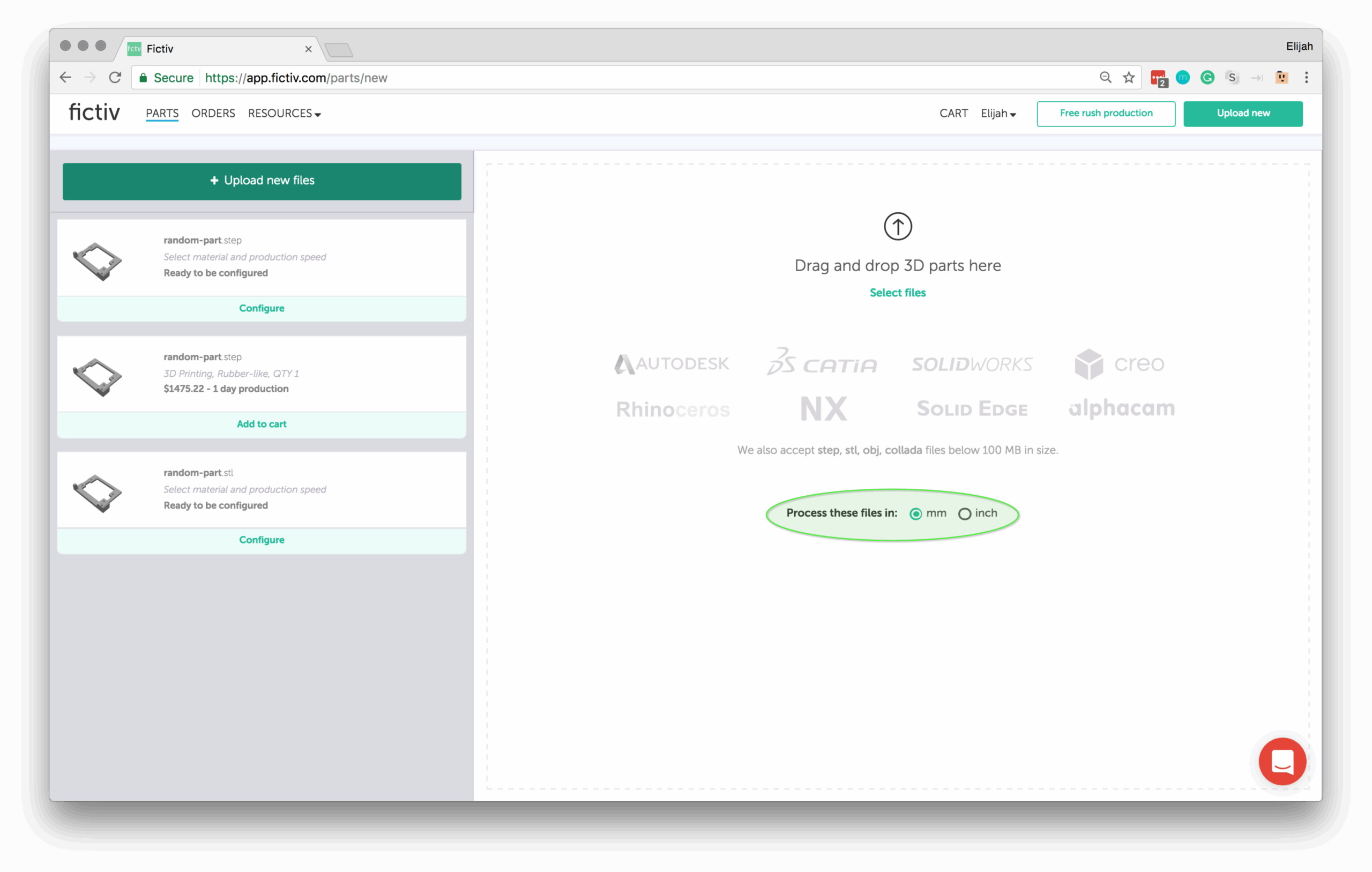Bookmark page with the star icon
Screen dimensions: 1372x872
click(x=1129, y=78)
